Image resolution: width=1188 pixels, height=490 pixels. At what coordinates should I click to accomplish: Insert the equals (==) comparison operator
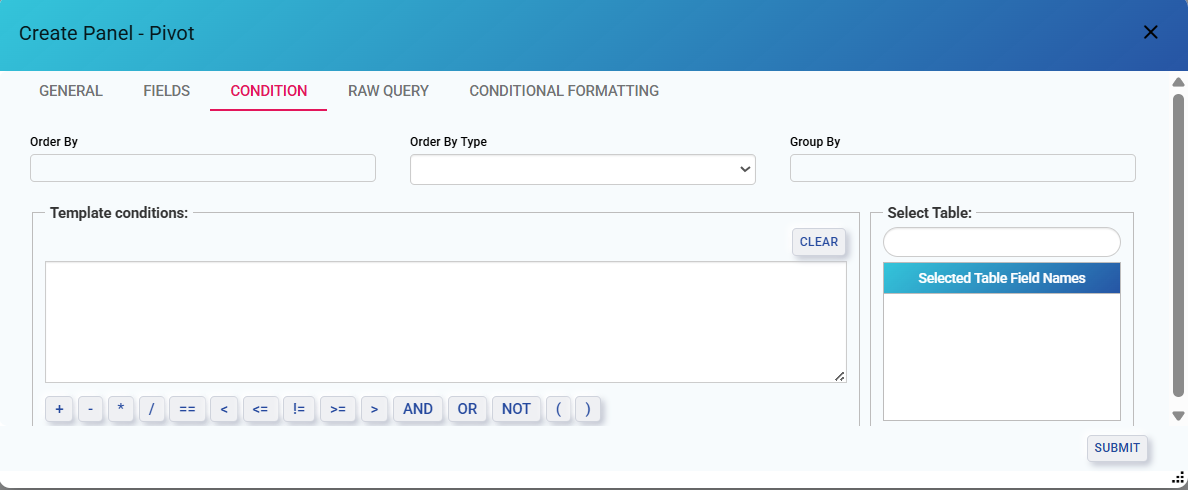coord(187,409)
